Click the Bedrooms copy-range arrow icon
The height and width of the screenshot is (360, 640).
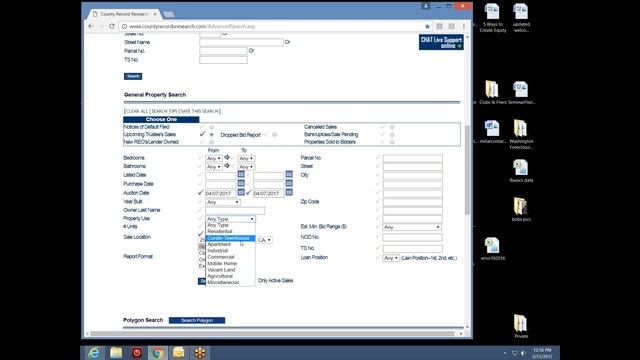(227, 158)
